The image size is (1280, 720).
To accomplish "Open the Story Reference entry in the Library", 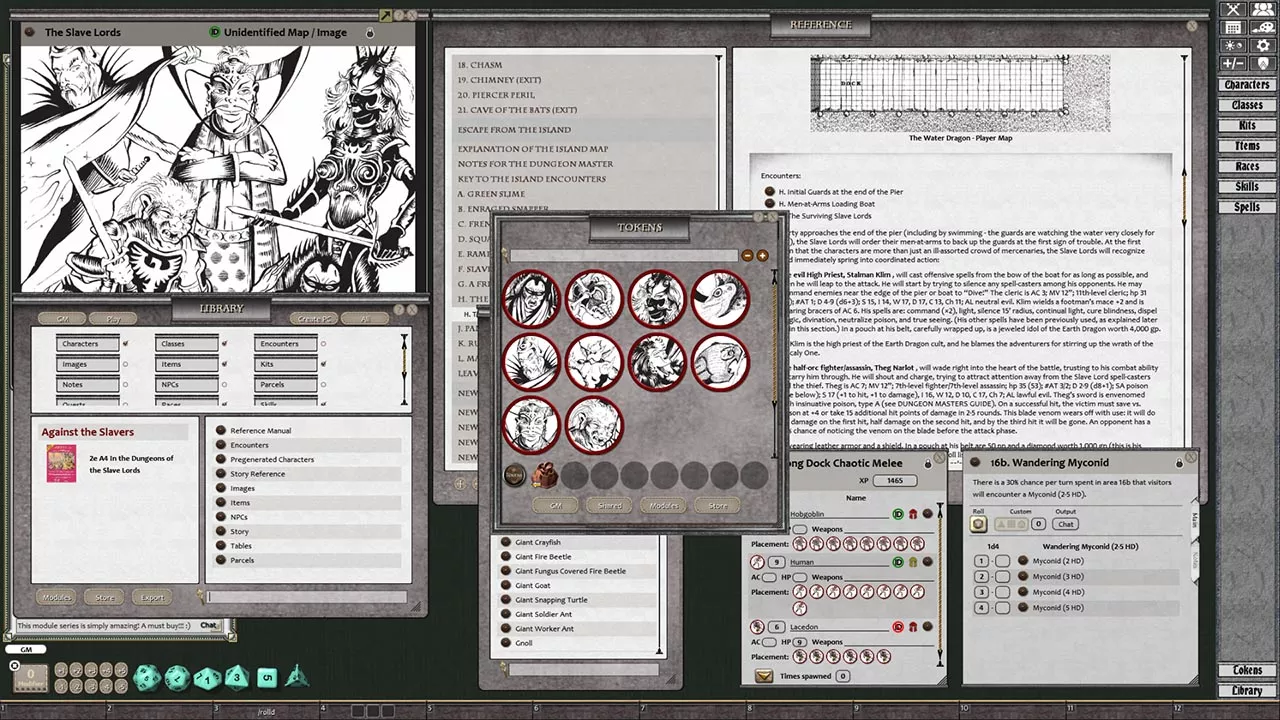I will point(257,474).
